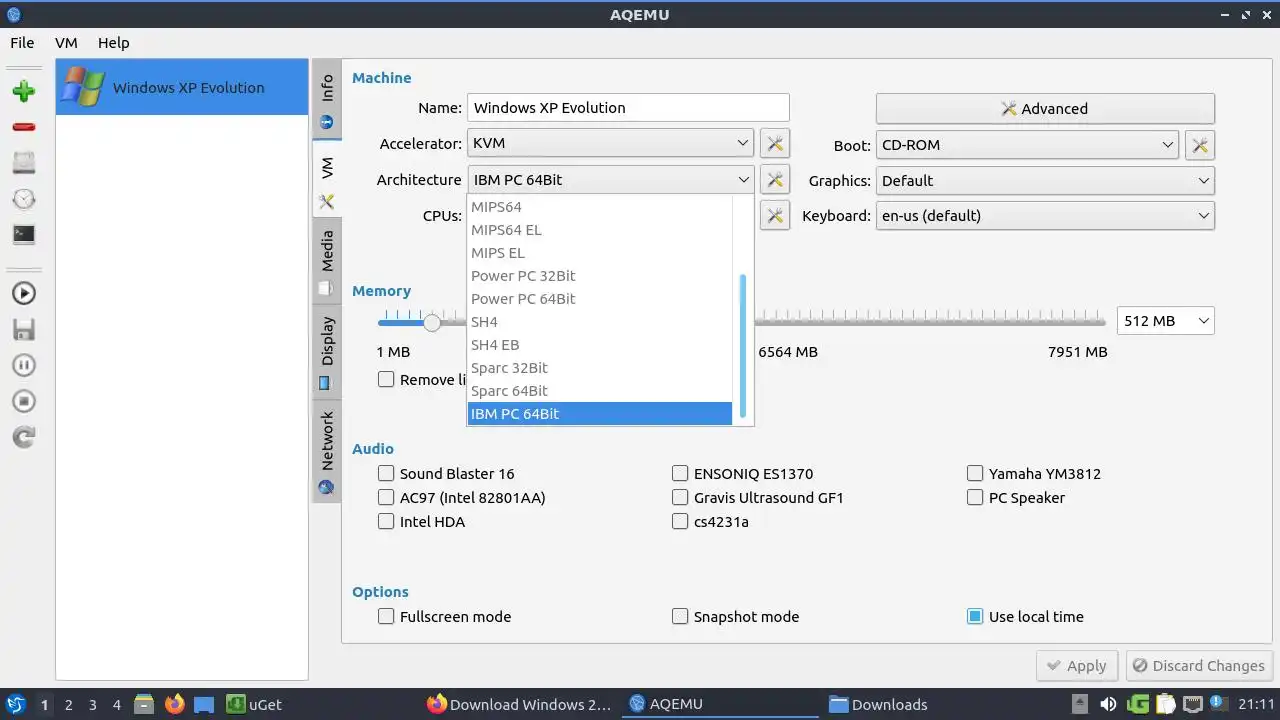Viewport: 1280px width, 720px height.
Task: Click the green plus add VM icon
Action: point(24,91)
